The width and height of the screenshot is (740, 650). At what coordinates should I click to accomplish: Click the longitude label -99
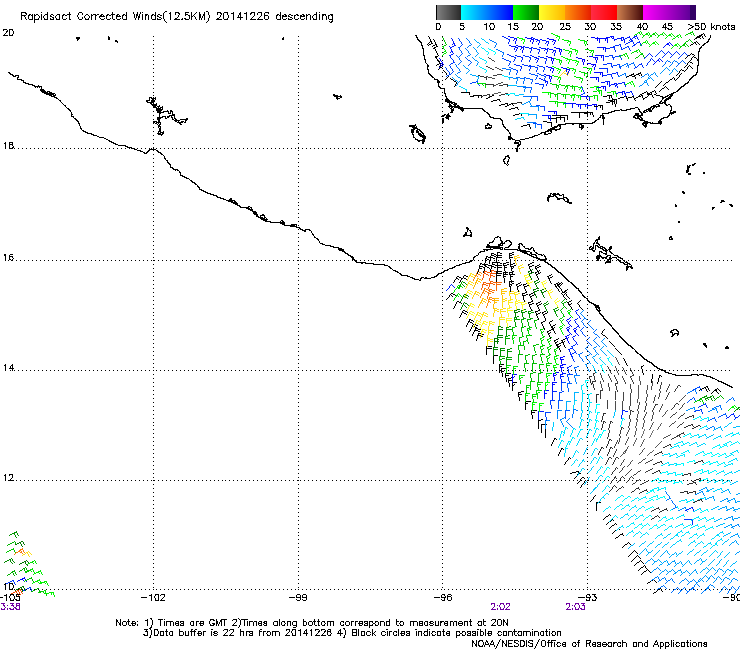tap(298, 598)
